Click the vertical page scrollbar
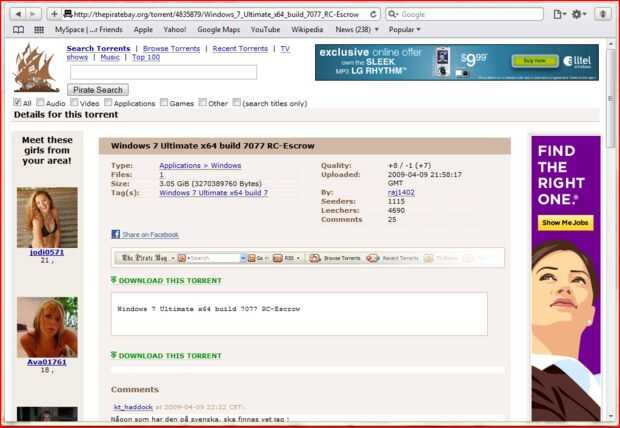Image resolution: width=620 pixels, height=428 pixels. tap(611, 229)
